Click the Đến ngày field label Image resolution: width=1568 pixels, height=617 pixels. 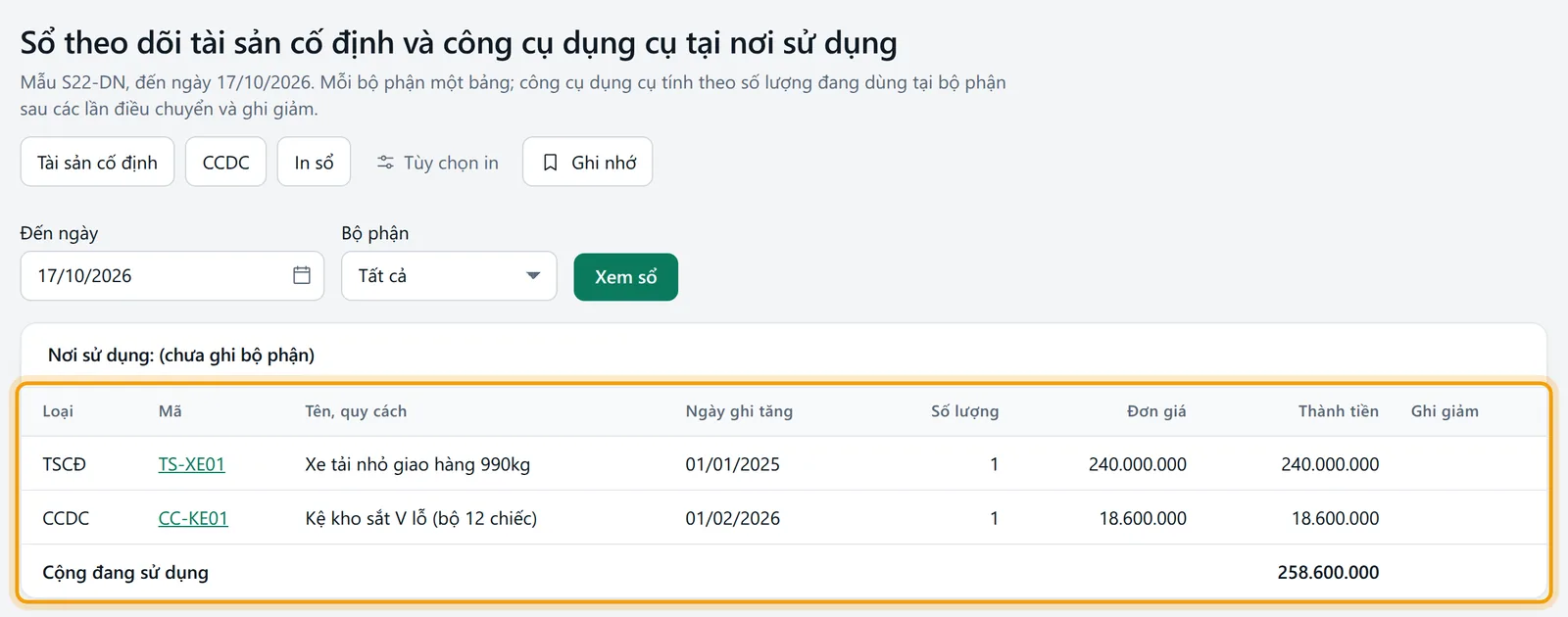[59, 233]
